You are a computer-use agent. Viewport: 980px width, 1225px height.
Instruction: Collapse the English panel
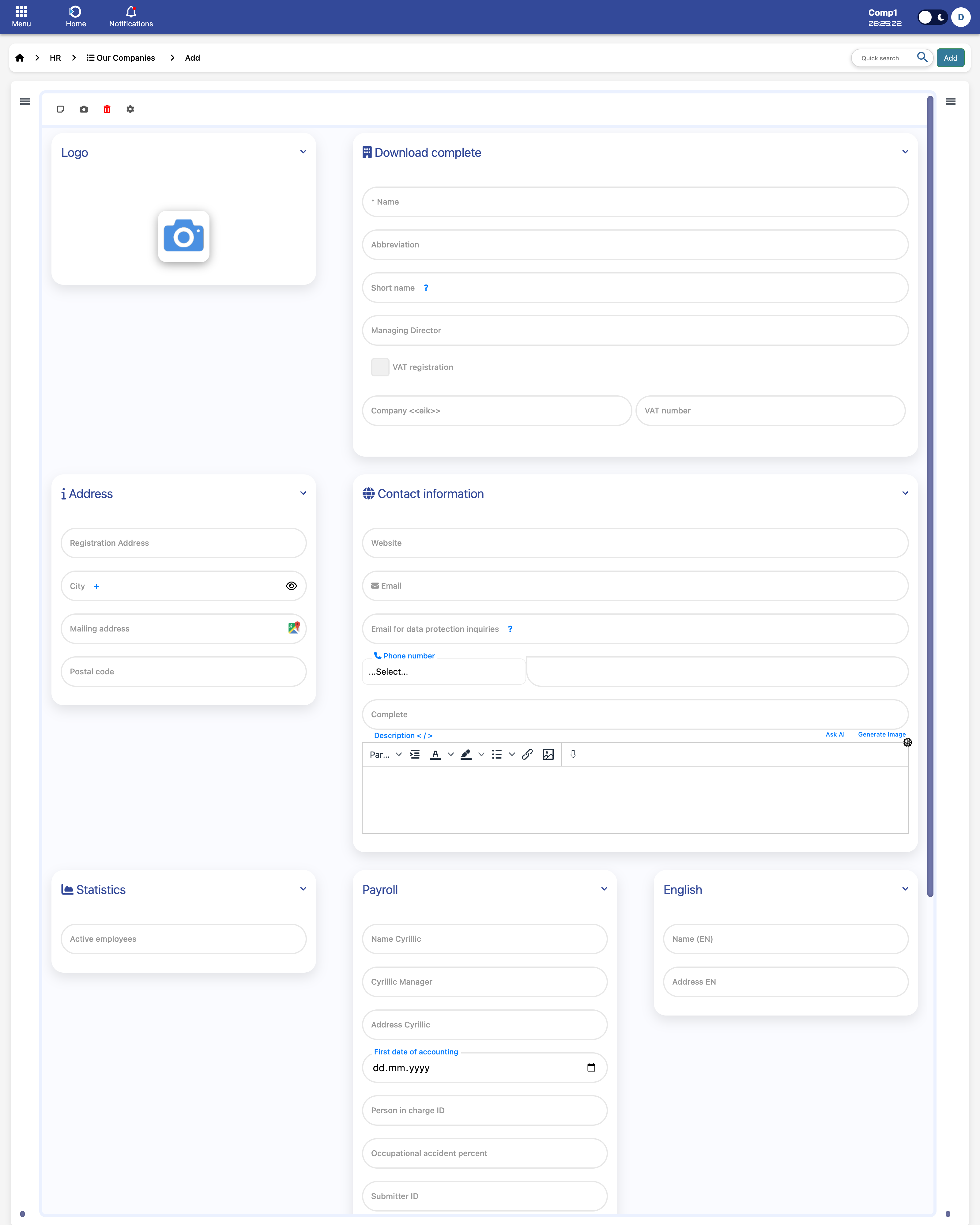tap(906, 889)
